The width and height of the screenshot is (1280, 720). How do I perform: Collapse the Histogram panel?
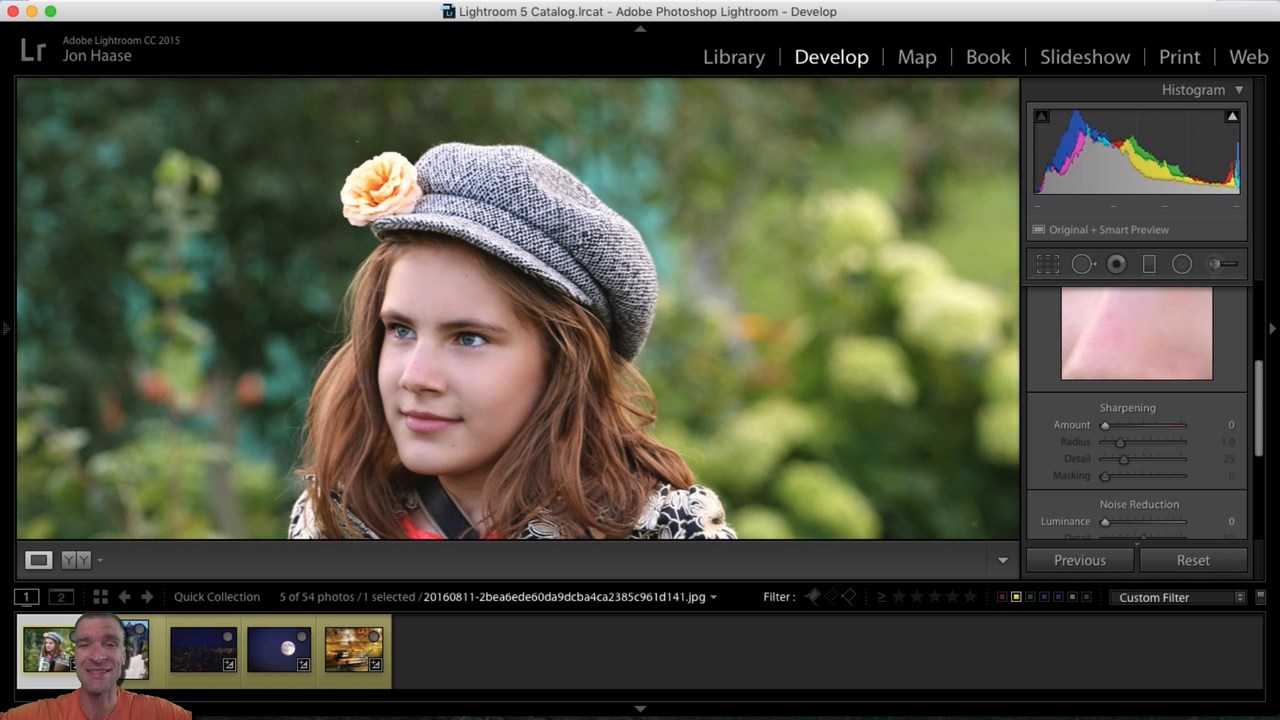(1239, 90)
